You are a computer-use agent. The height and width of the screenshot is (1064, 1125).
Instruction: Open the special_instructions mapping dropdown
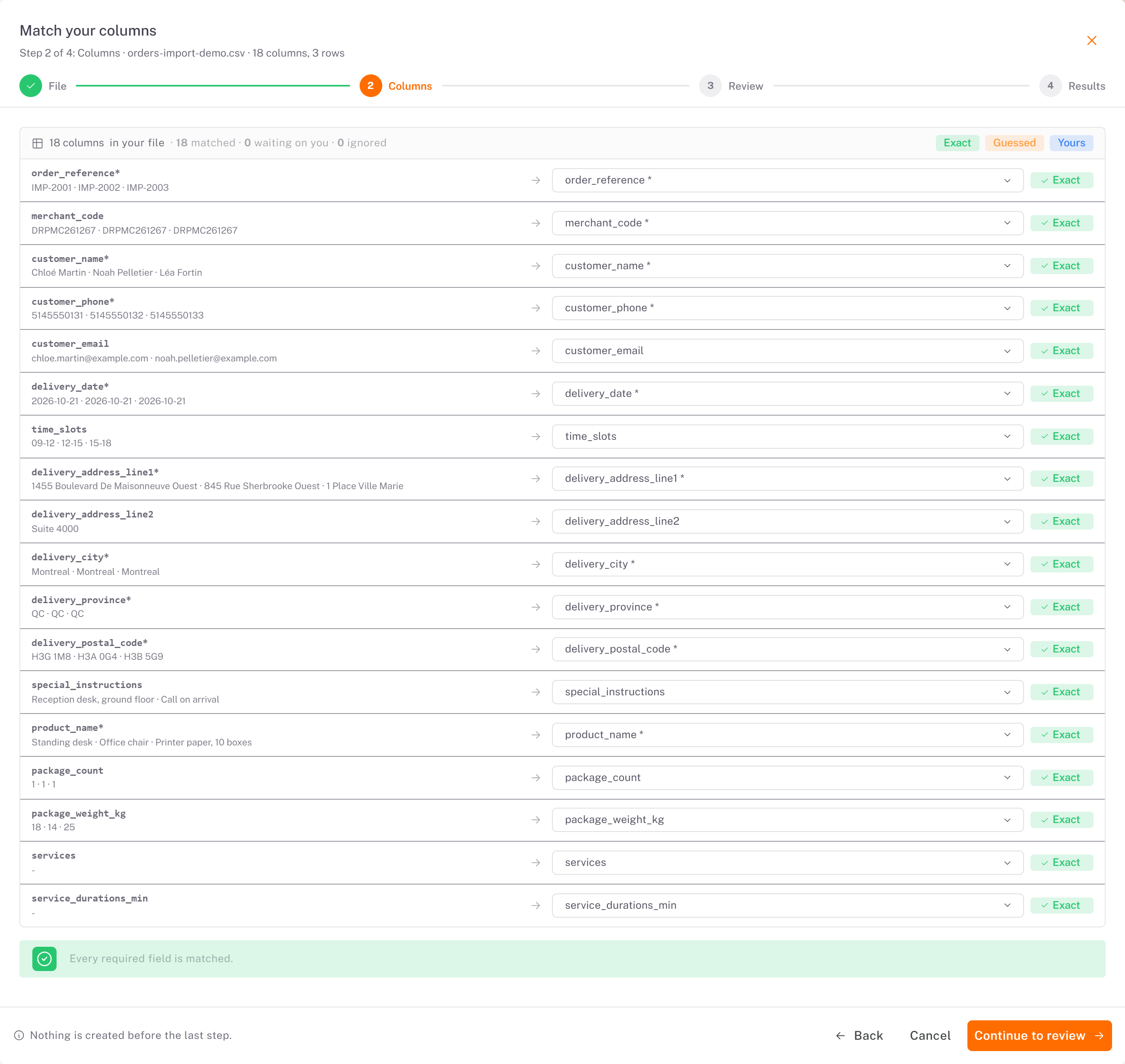pos(788,692)
